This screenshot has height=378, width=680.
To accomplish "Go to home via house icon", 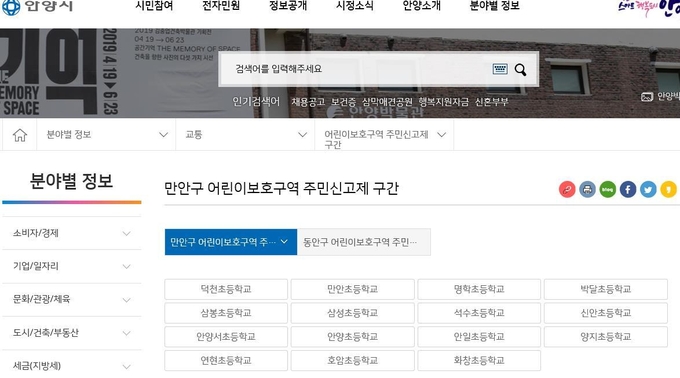I will [20, 135].
